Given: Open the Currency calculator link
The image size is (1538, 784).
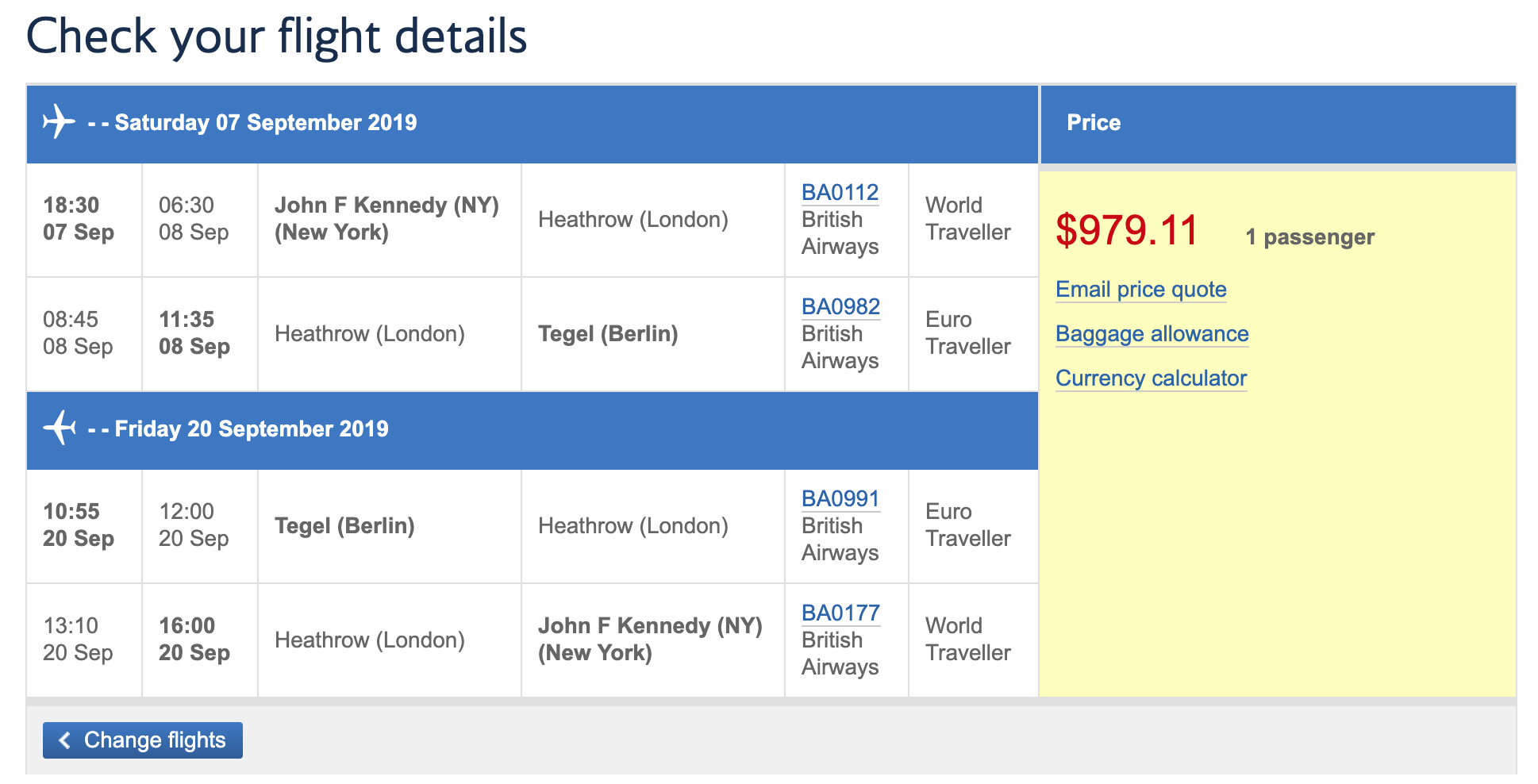Looking at the screenshot, I should (1151, 378).
